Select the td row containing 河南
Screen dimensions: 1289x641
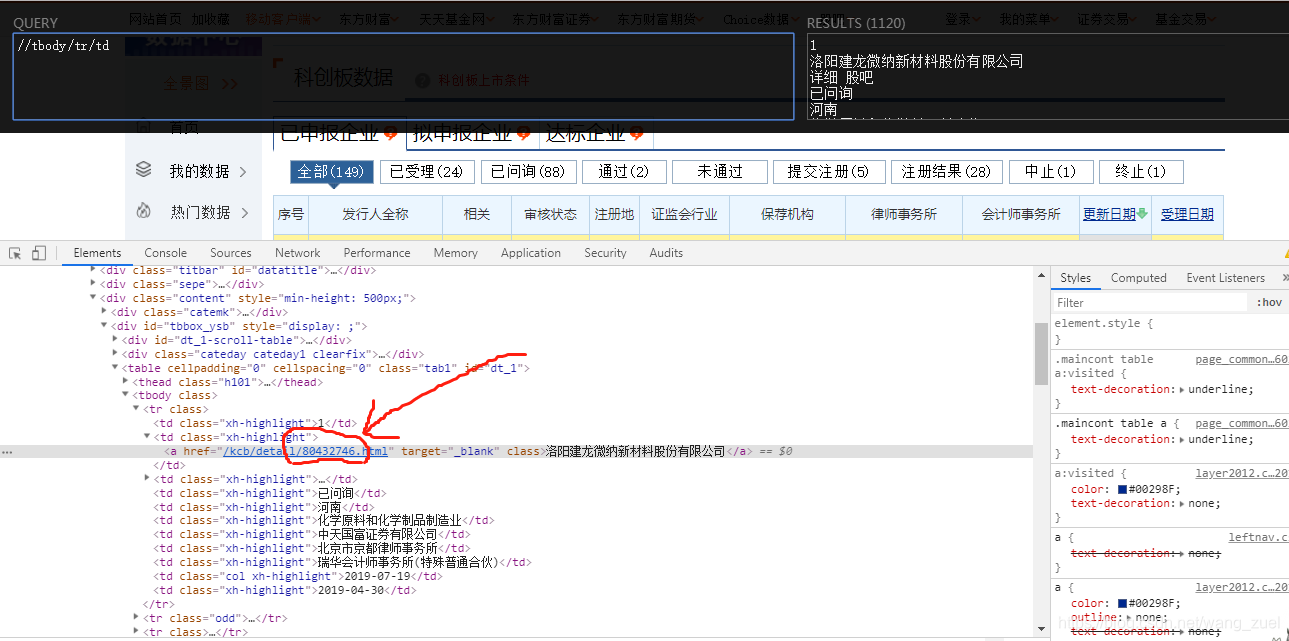(263, 507)
